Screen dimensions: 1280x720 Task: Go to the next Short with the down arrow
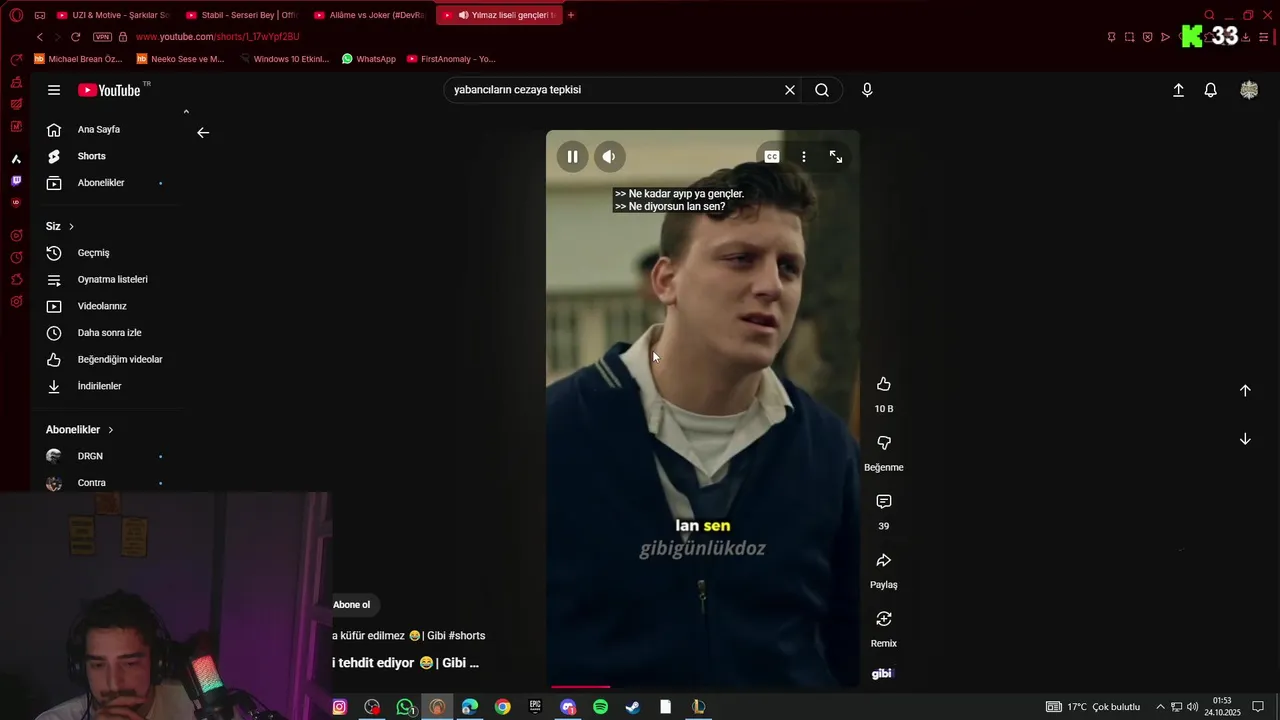coord(1245,439)
